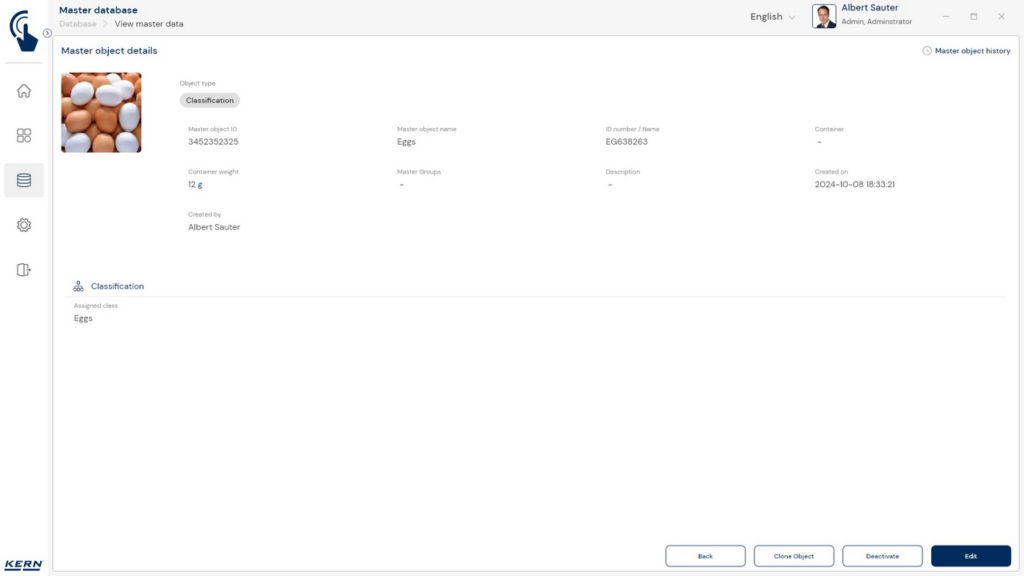This screenshot has width=1024, height=576.
Task: Close the application window
Action: click(1001, 16)
